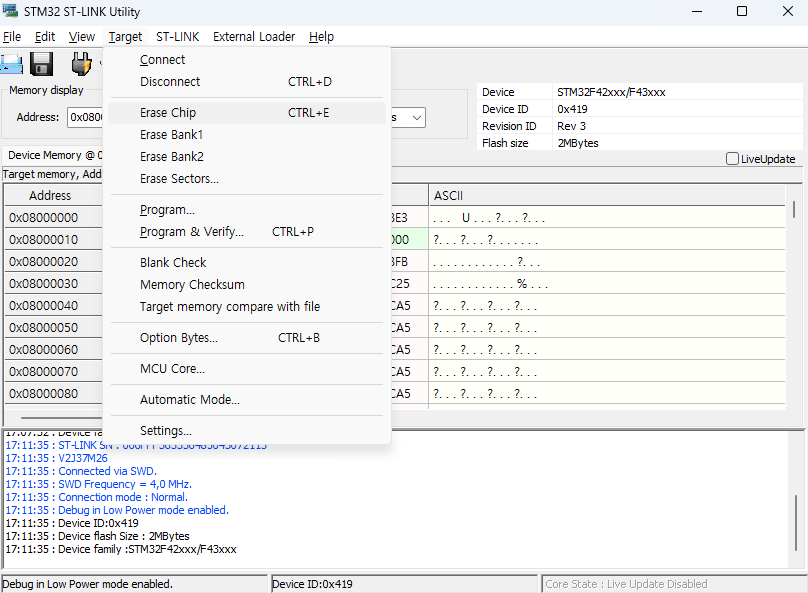This screenshot has height=593, width=808.
Task: Select Target memory compare with file
Action: [247, 307]
